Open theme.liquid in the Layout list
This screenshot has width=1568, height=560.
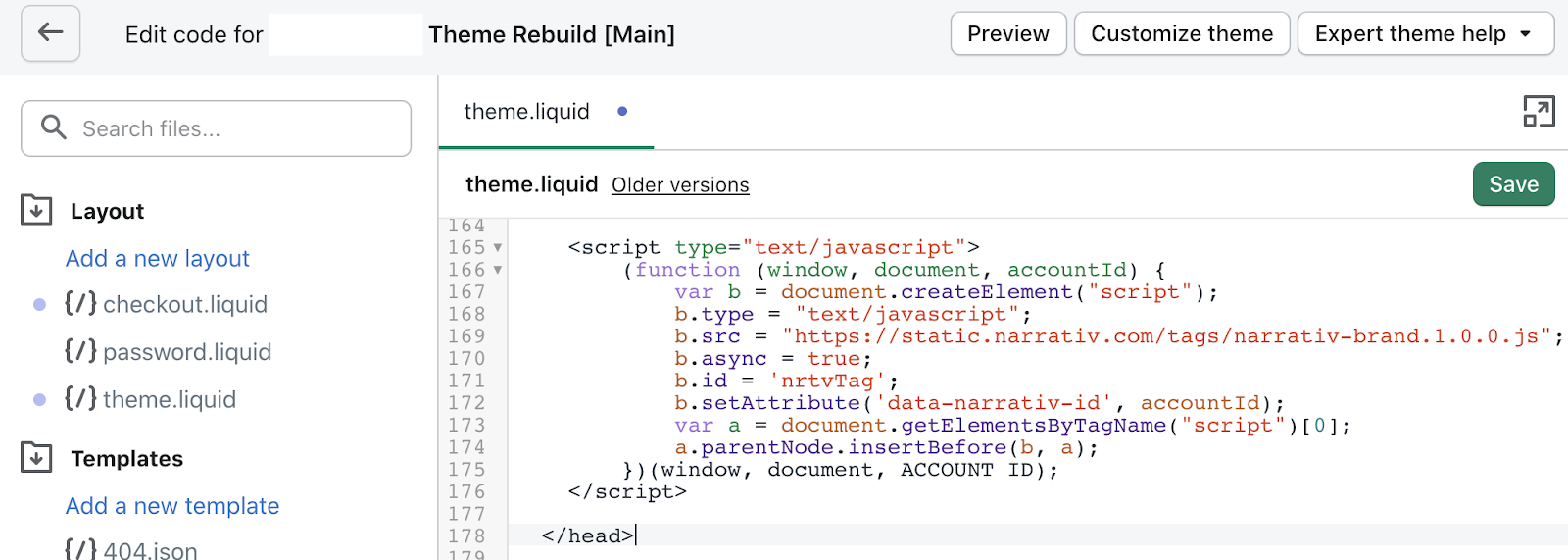tap(170, 399)
